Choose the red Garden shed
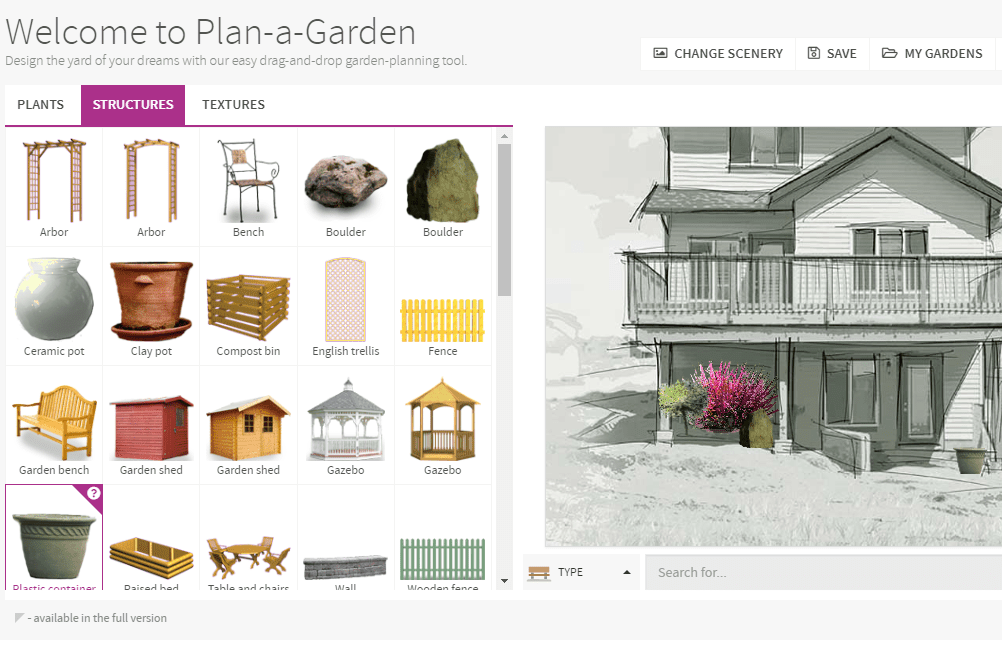 (x=151, y=427)
